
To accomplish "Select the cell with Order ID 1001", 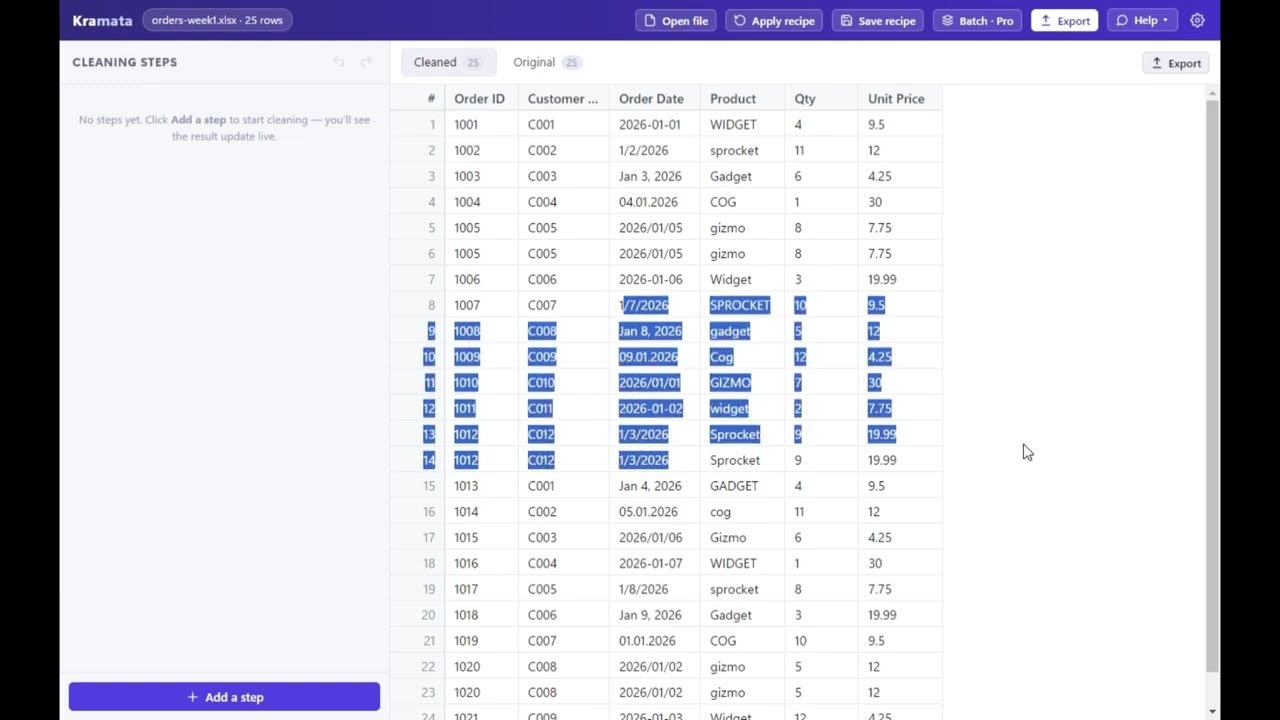I will point(481,124).
